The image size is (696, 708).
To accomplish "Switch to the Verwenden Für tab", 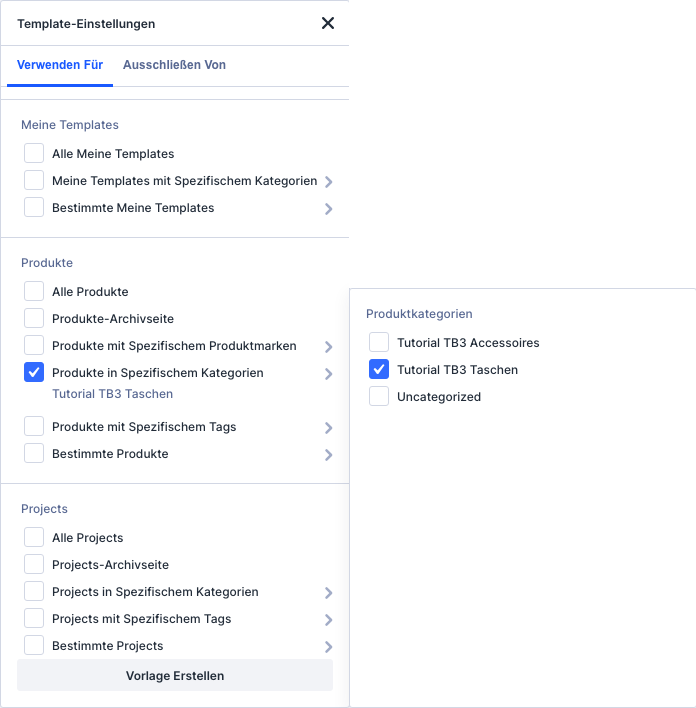I will coord(60,65).
